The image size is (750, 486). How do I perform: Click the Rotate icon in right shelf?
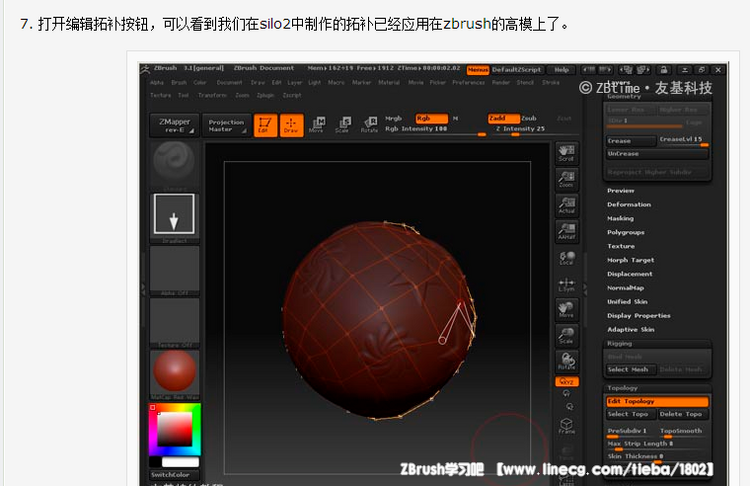point(567,362)
